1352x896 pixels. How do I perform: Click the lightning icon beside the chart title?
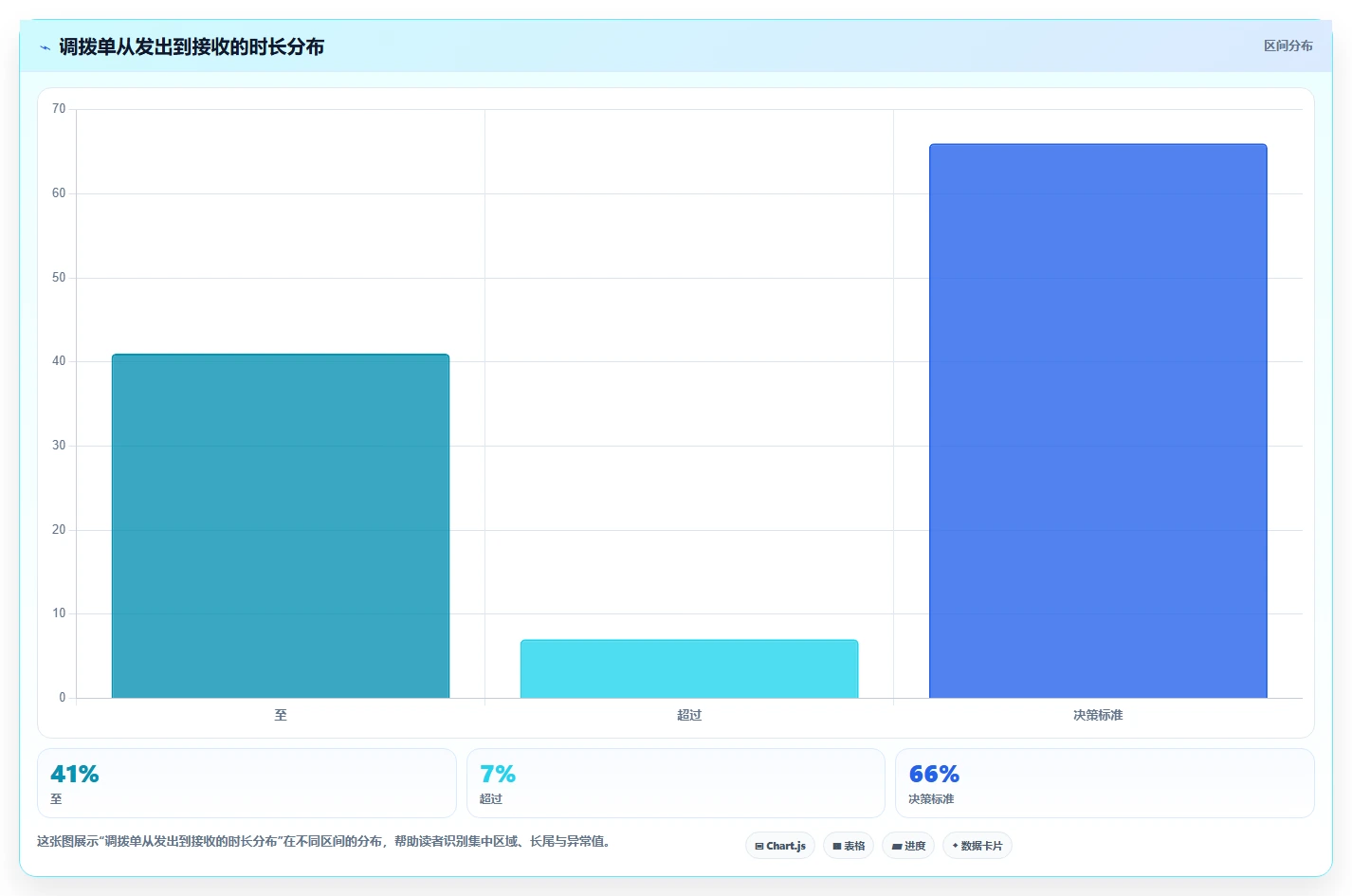pos(45,47)
